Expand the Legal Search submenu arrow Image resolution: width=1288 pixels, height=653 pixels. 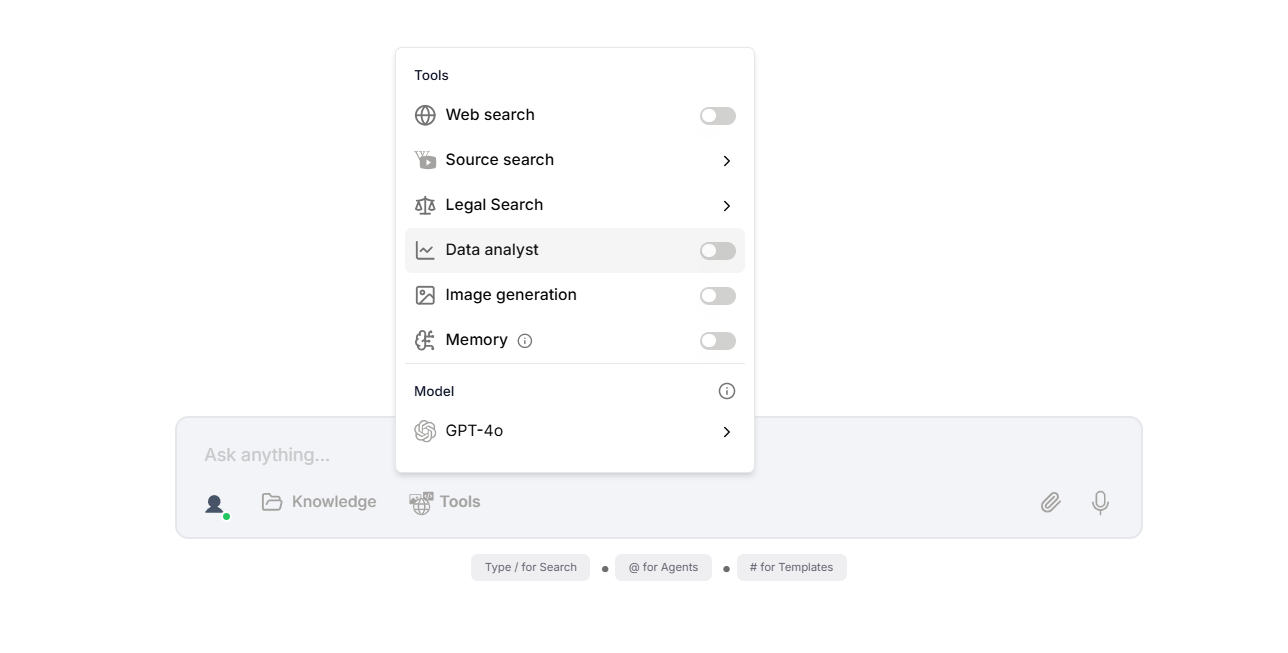727,206
